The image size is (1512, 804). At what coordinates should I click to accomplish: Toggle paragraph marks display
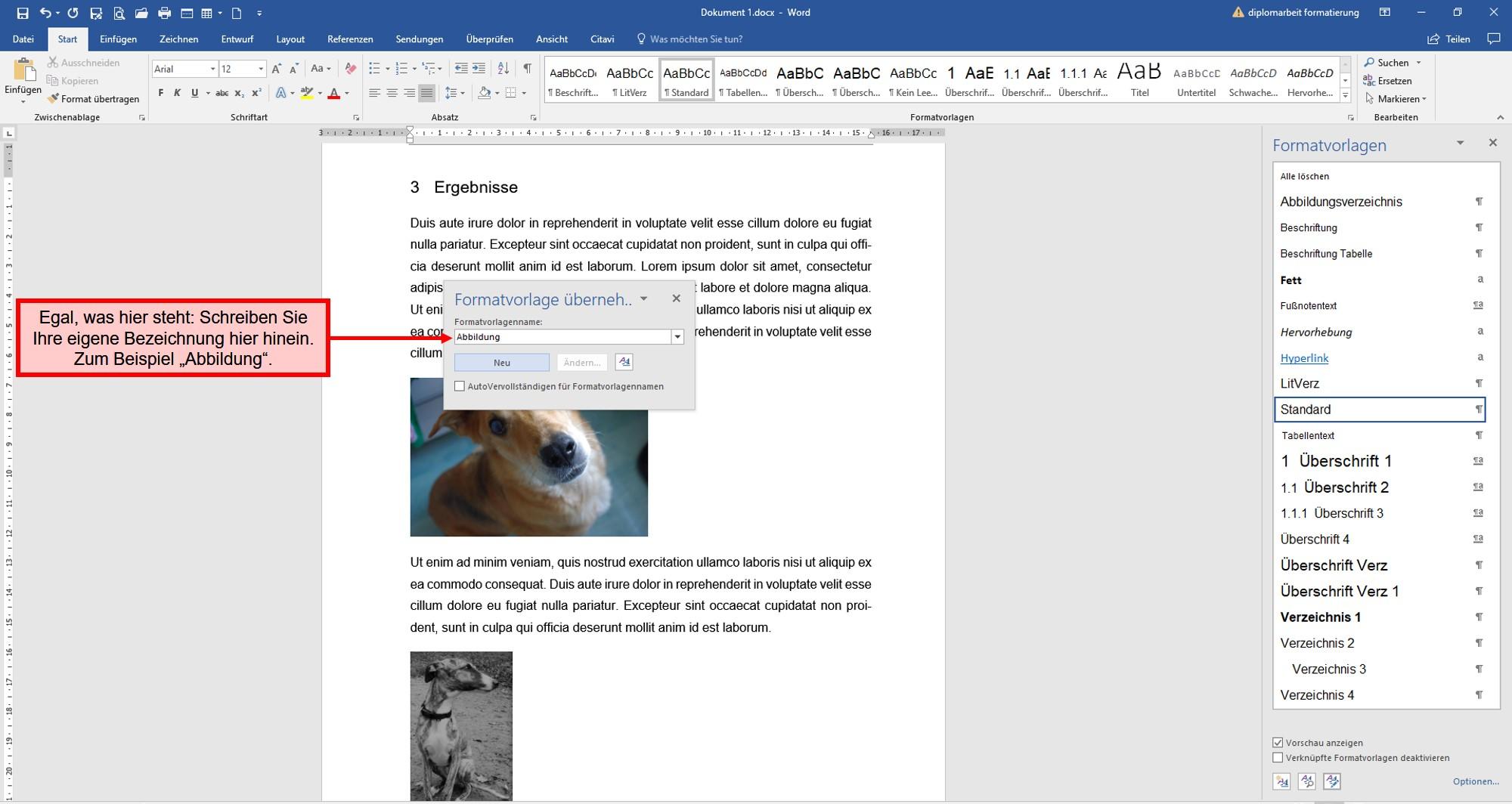tap(527, 68)
